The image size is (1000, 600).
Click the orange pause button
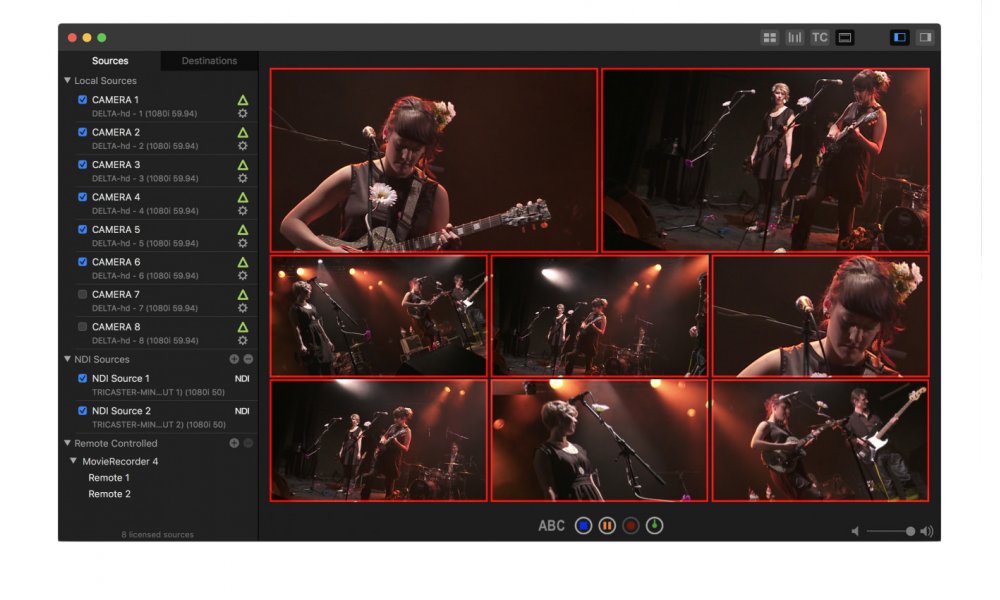point(607,526)
